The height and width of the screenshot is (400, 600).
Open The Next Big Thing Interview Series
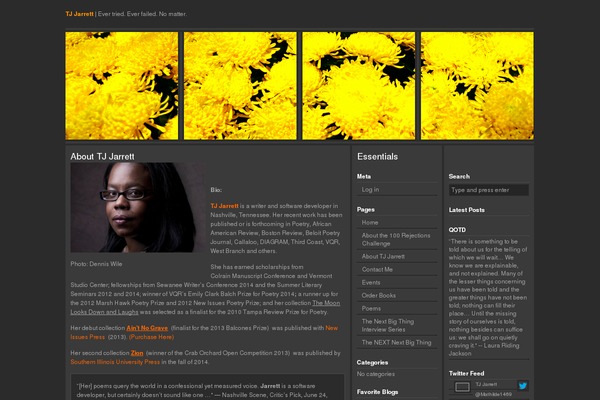pyautogui.click(x=388, y=325)
